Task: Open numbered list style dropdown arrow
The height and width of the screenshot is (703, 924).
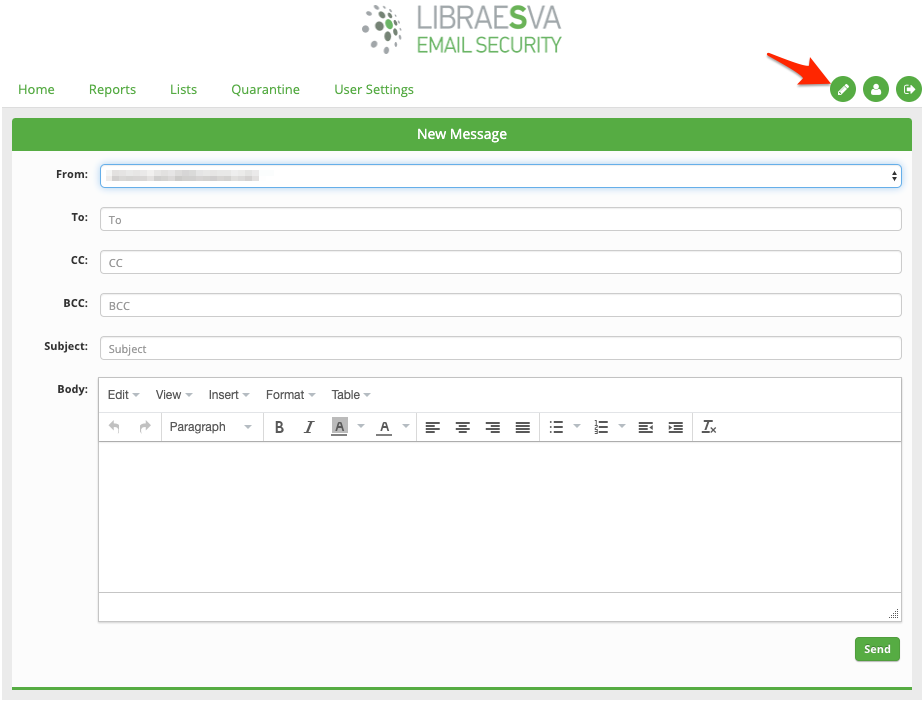Action: click(622, 426)
